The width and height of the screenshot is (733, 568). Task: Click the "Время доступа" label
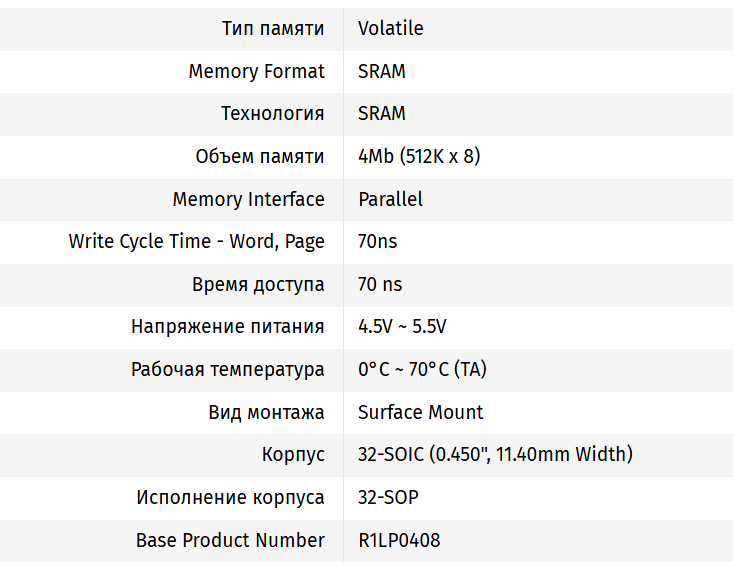click(258, 284)
